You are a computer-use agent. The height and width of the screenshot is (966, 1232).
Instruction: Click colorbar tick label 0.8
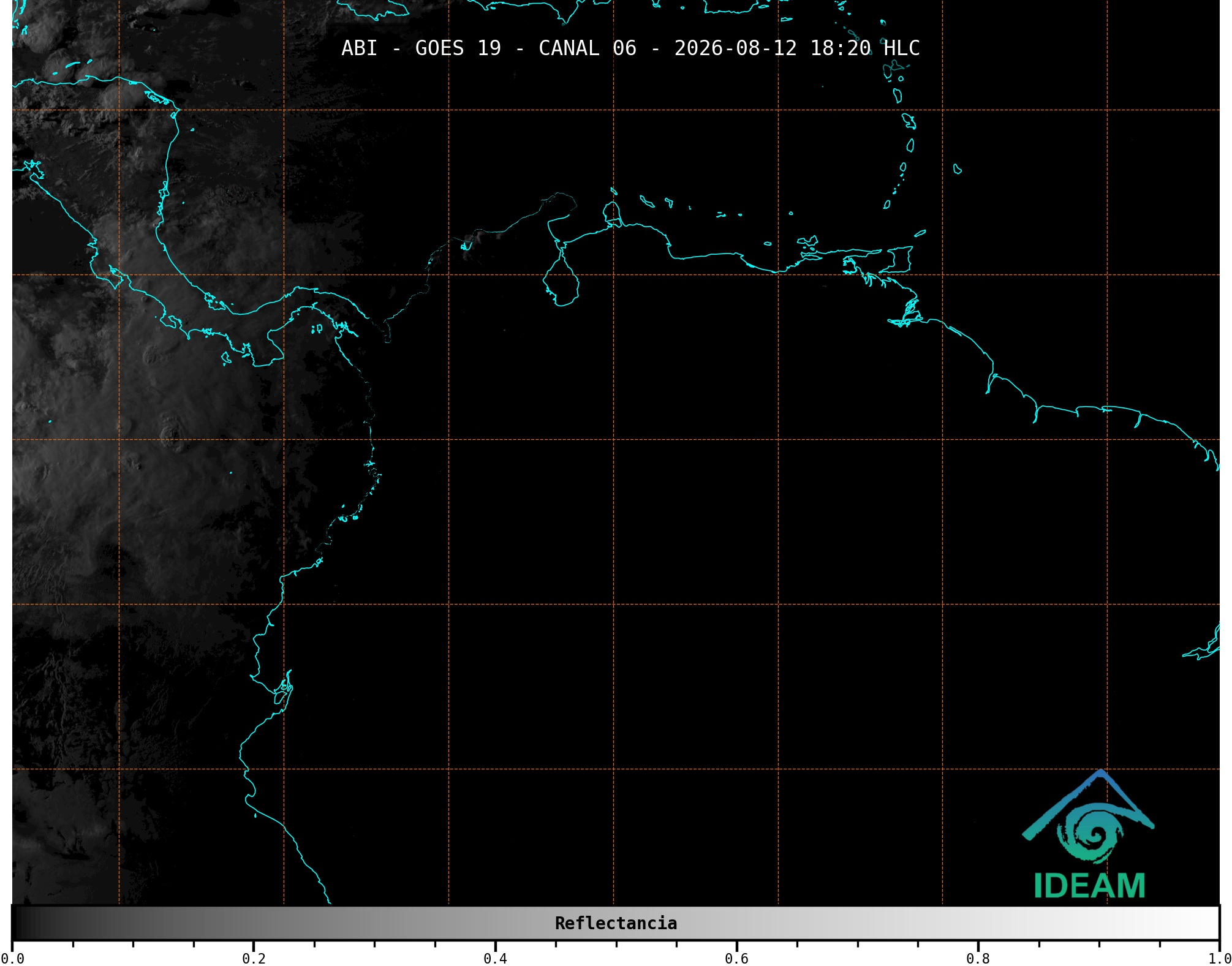coord(978,959)
